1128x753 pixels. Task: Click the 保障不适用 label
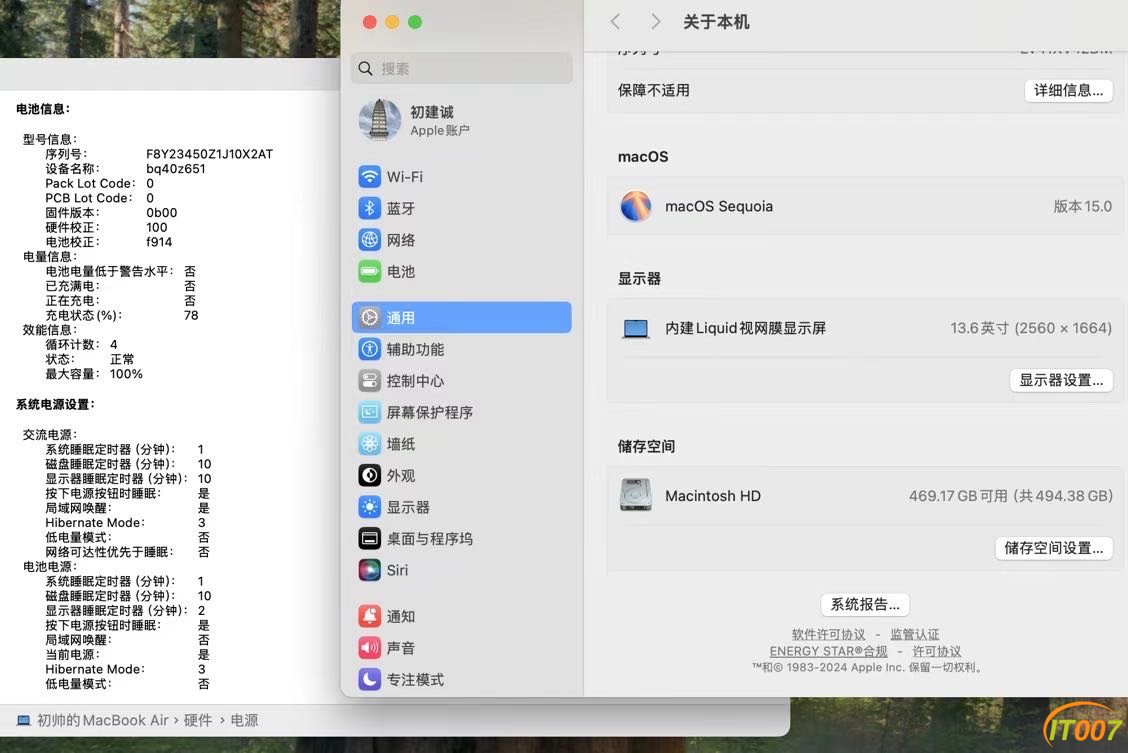point(654,91)
